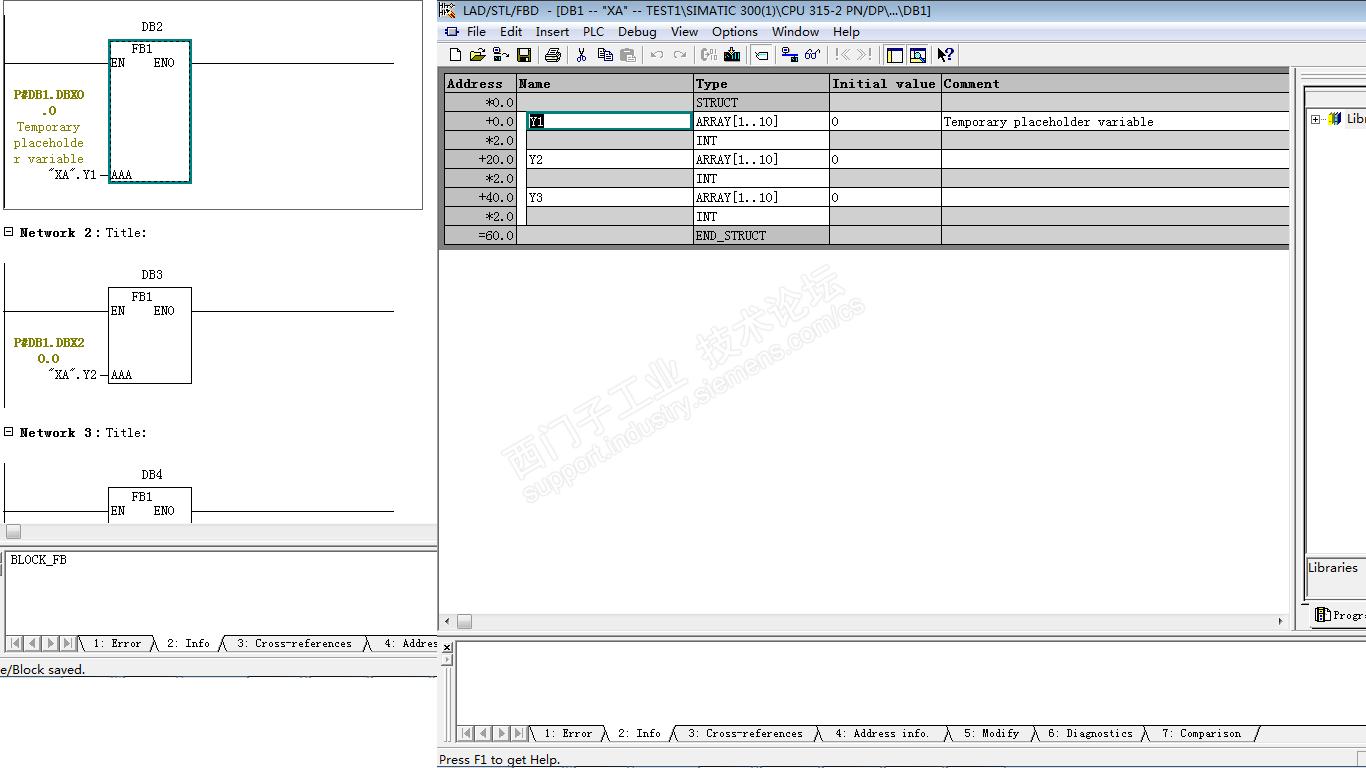The width and height of the screenshot is (1366, 768).
Task: Click the END_STRUCT type cell
Action: [x=761, y=235]
